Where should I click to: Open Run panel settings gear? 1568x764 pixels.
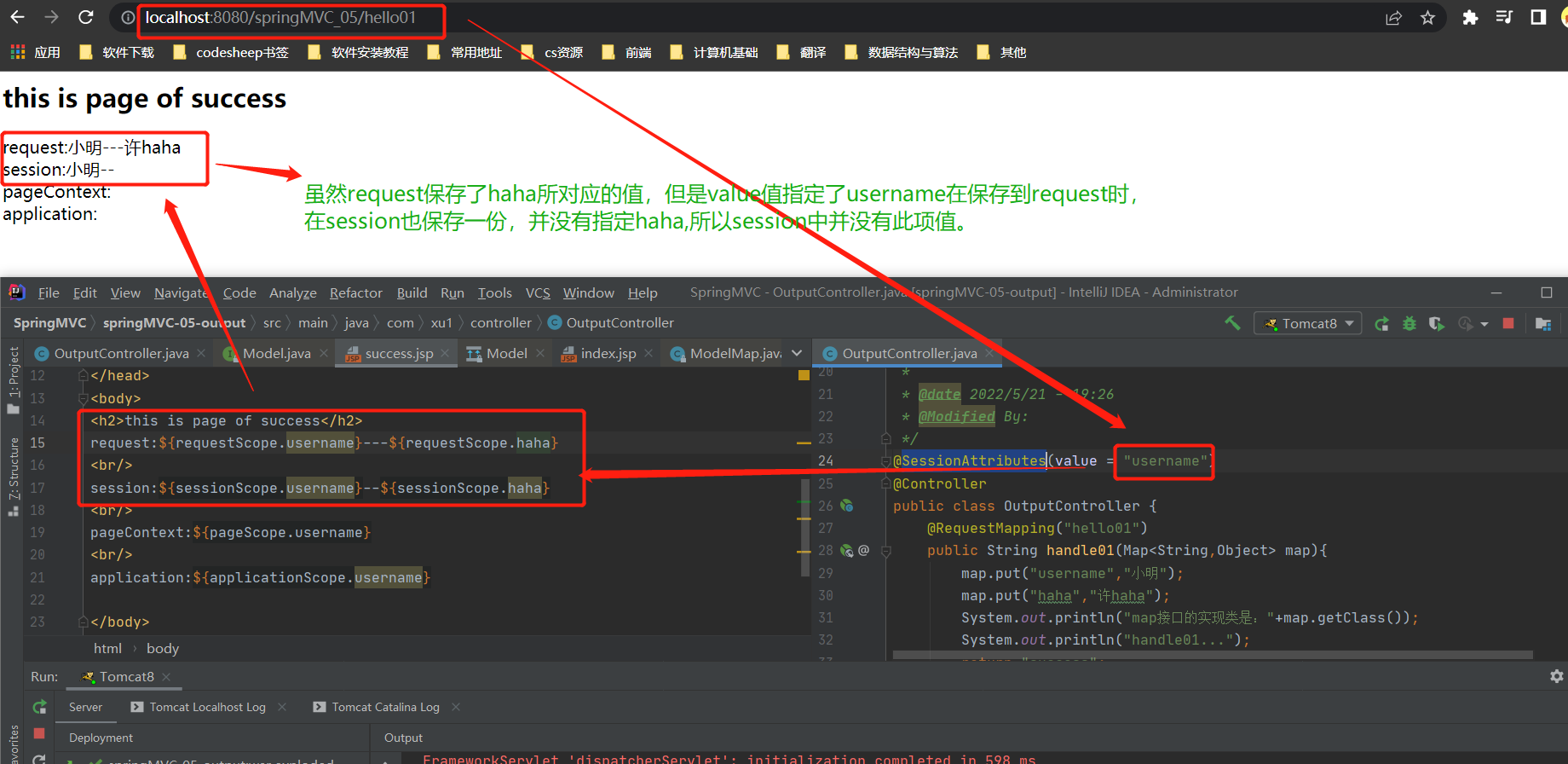click(x=1557, y=676)
